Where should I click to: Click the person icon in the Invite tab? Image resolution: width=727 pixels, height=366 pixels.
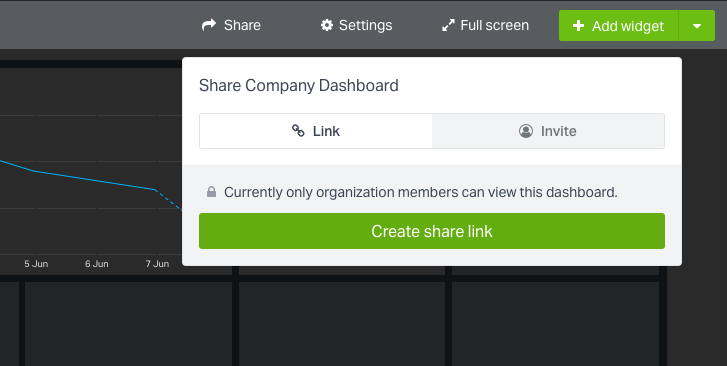click(x=526, y=131)
